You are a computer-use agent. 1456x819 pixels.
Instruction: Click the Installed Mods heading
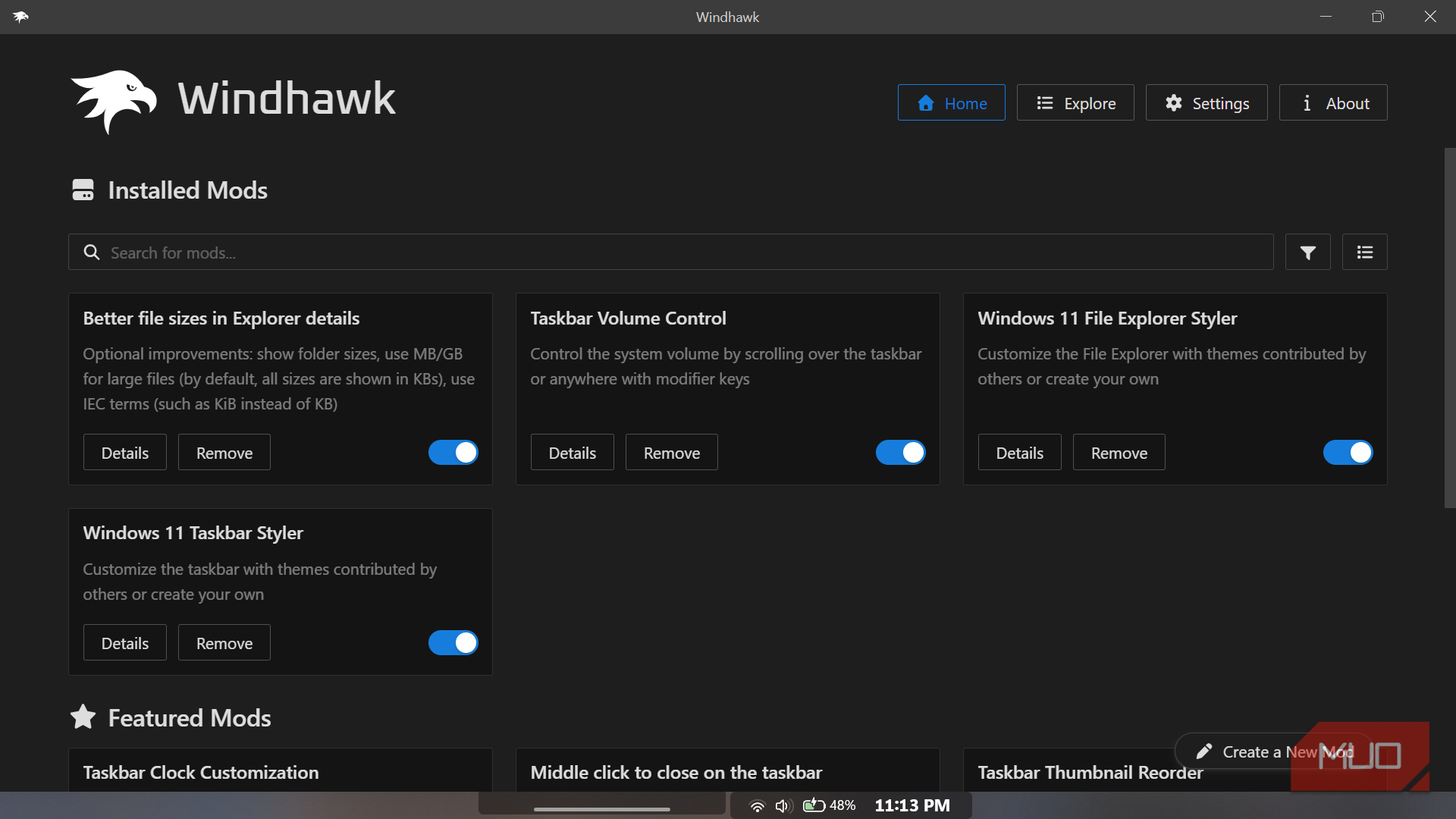[x=187, y=190]
